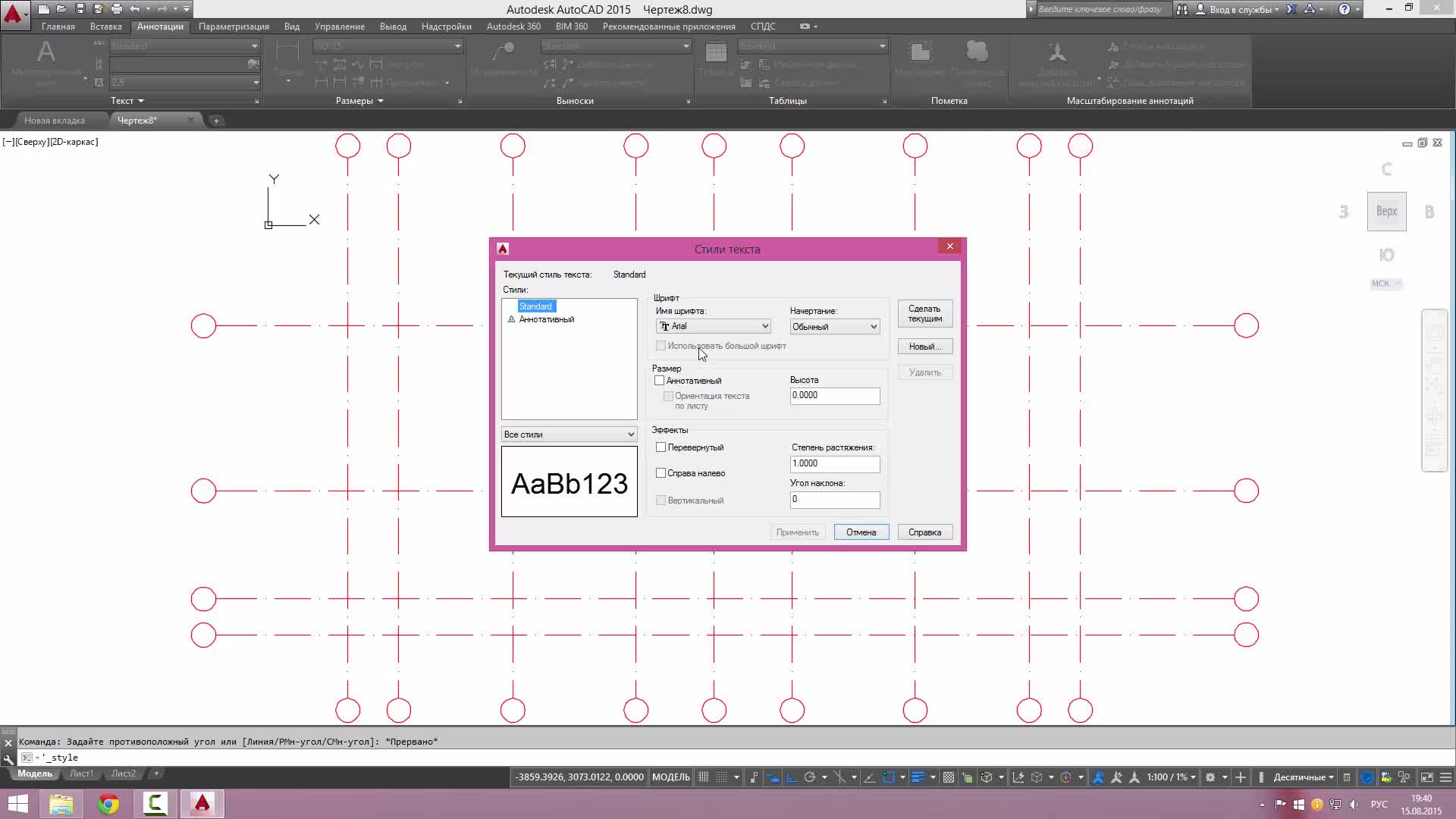Click the Save icon in quick access toolbar

(x=80, y=9)
